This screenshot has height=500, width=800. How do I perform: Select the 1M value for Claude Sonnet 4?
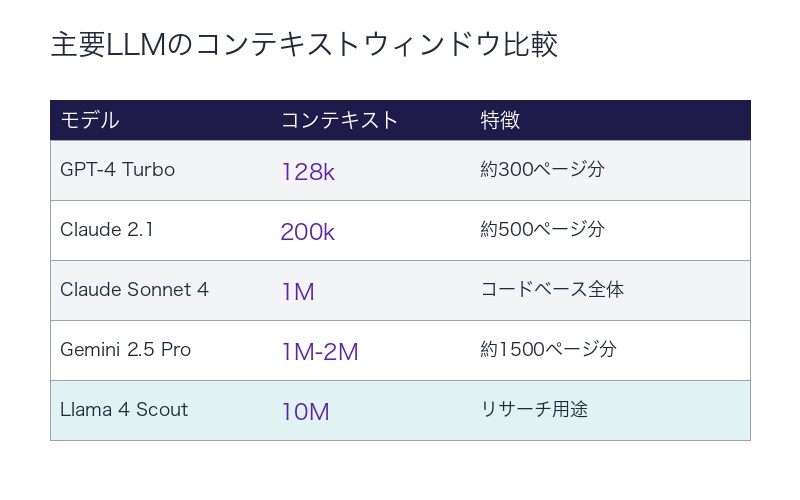(298, 292)
